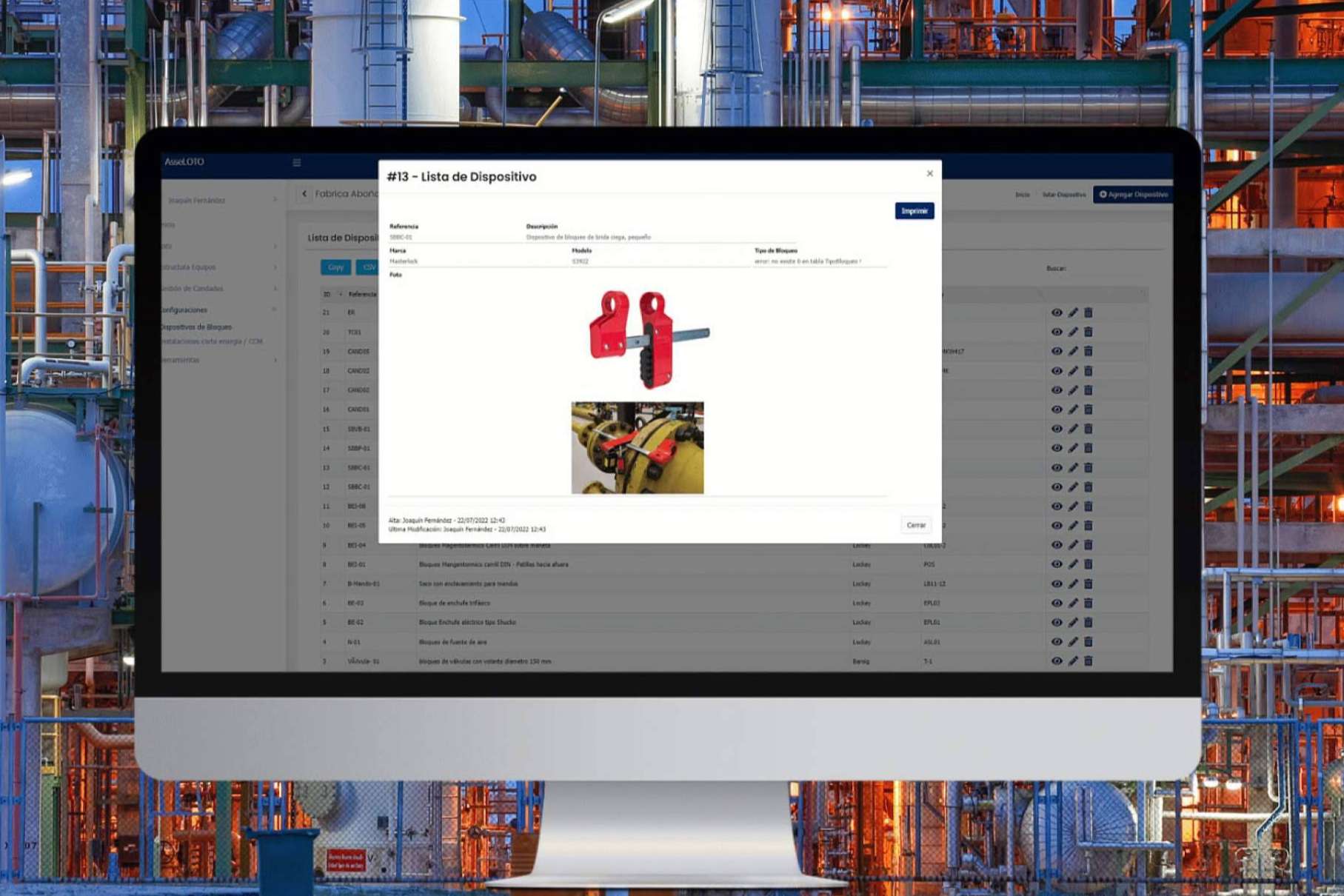Click the pencil edit icon for row 21

(x=1072, y=312)
